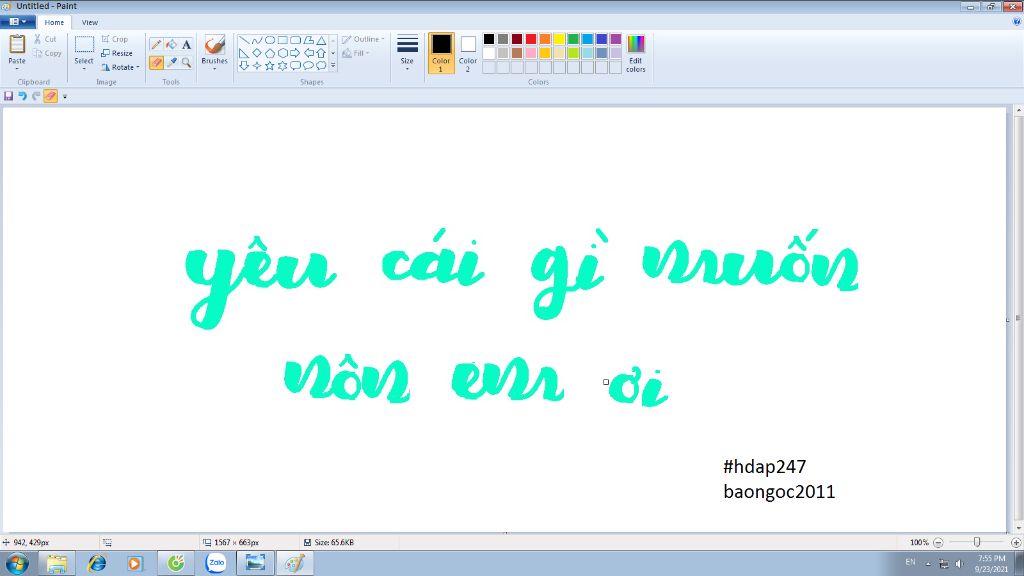Image resolution: width=1024 pixels, height=576 pixels.
Task: Open the Brushes dropdown arrow
Action: point(214,69)
